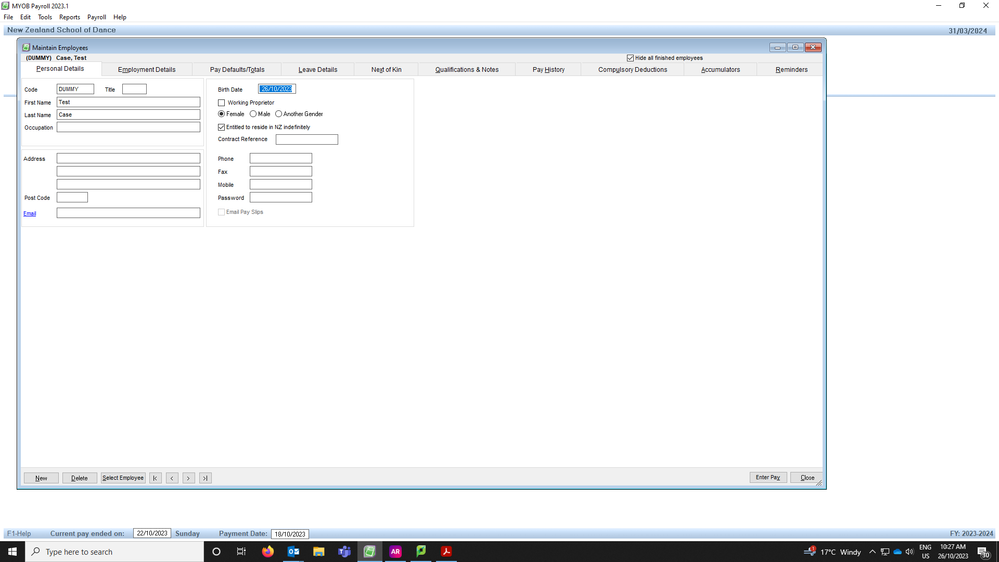
Task: Open Microsoft Teams from the taskbar
Action: pyautogui.click(x=344, y=551)
